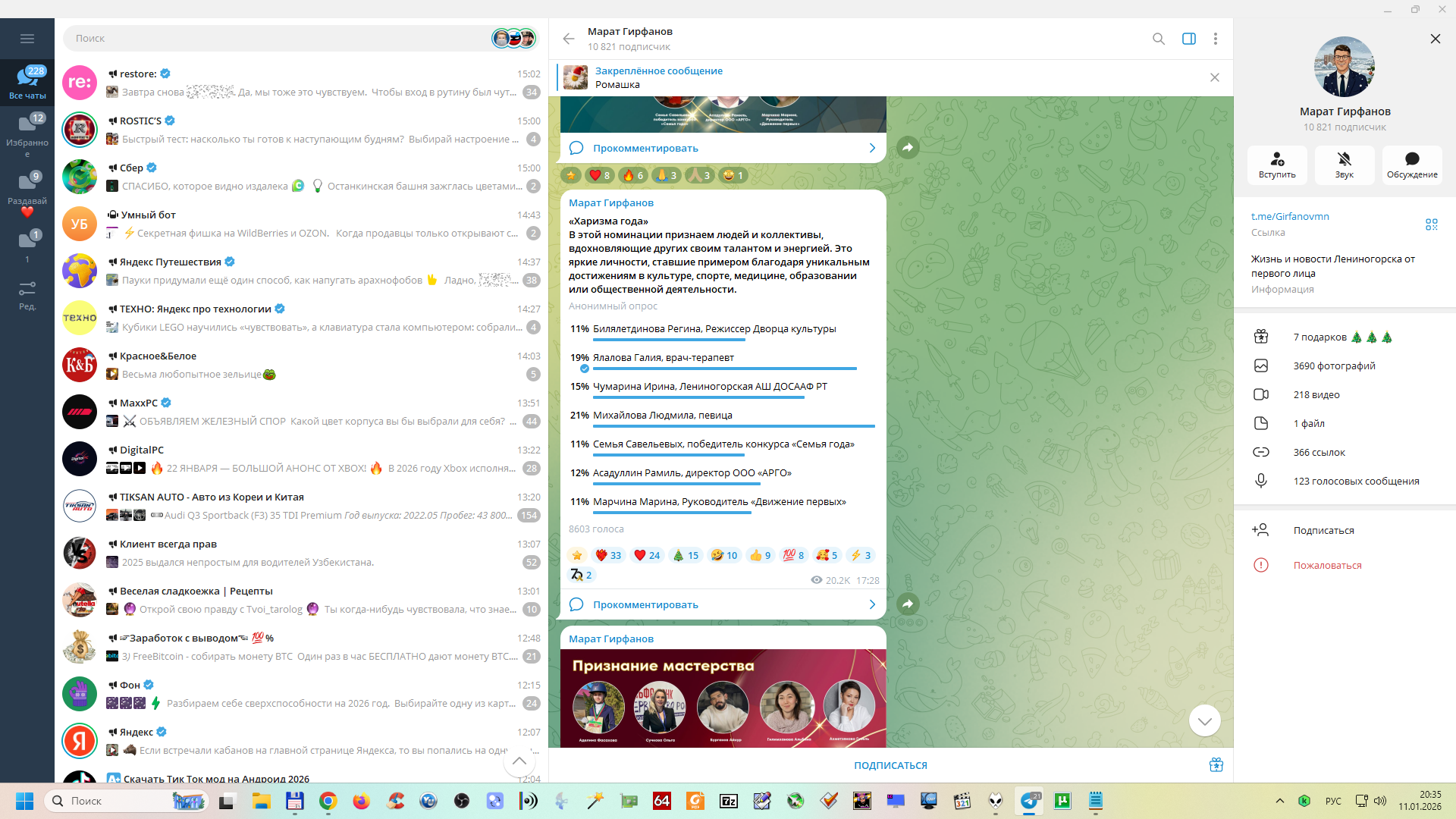
Task: Open the hamburger main menu
Action: click(27, 39)
